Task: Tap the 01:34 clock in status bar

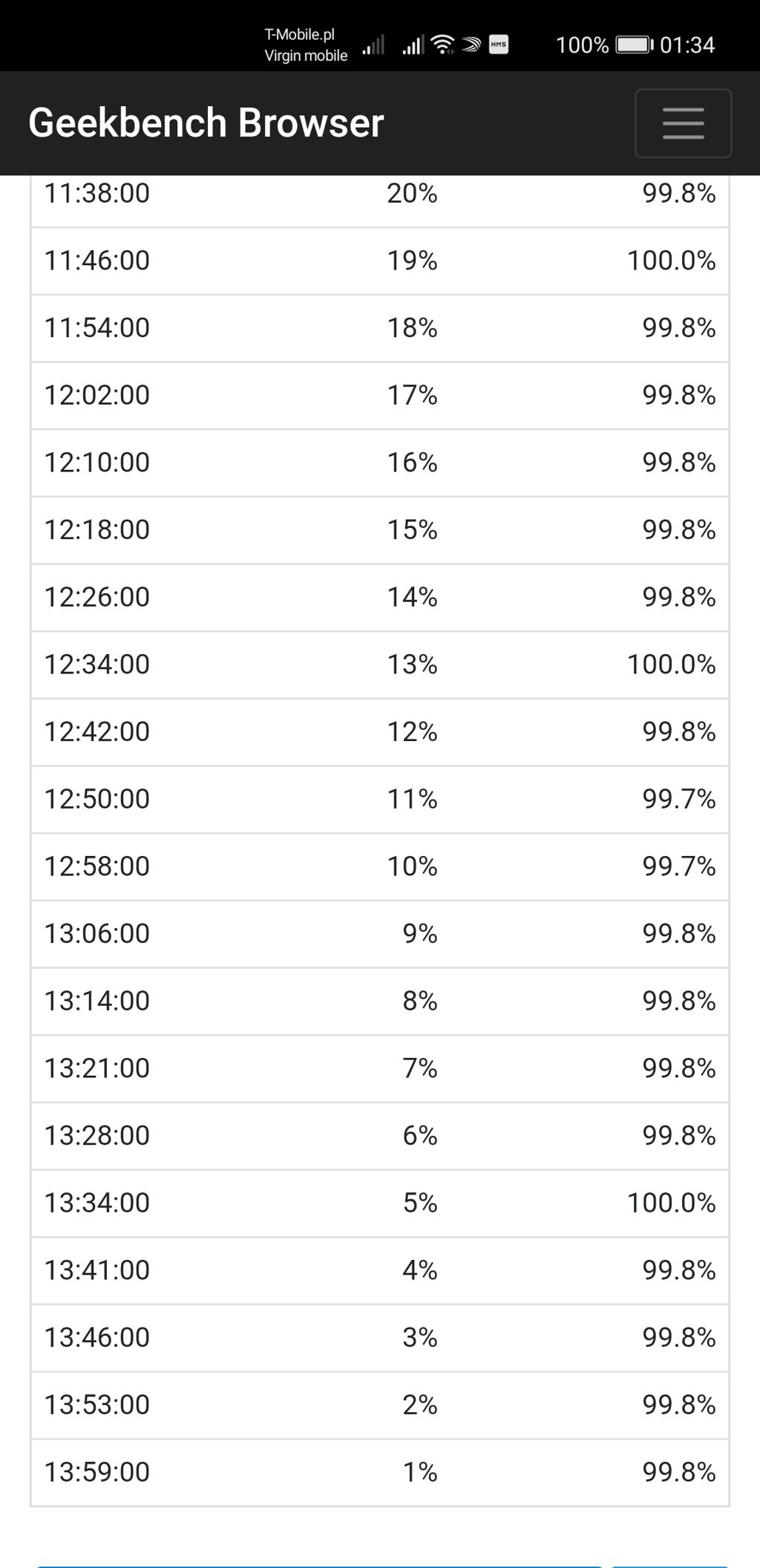Action: [687, 45]
